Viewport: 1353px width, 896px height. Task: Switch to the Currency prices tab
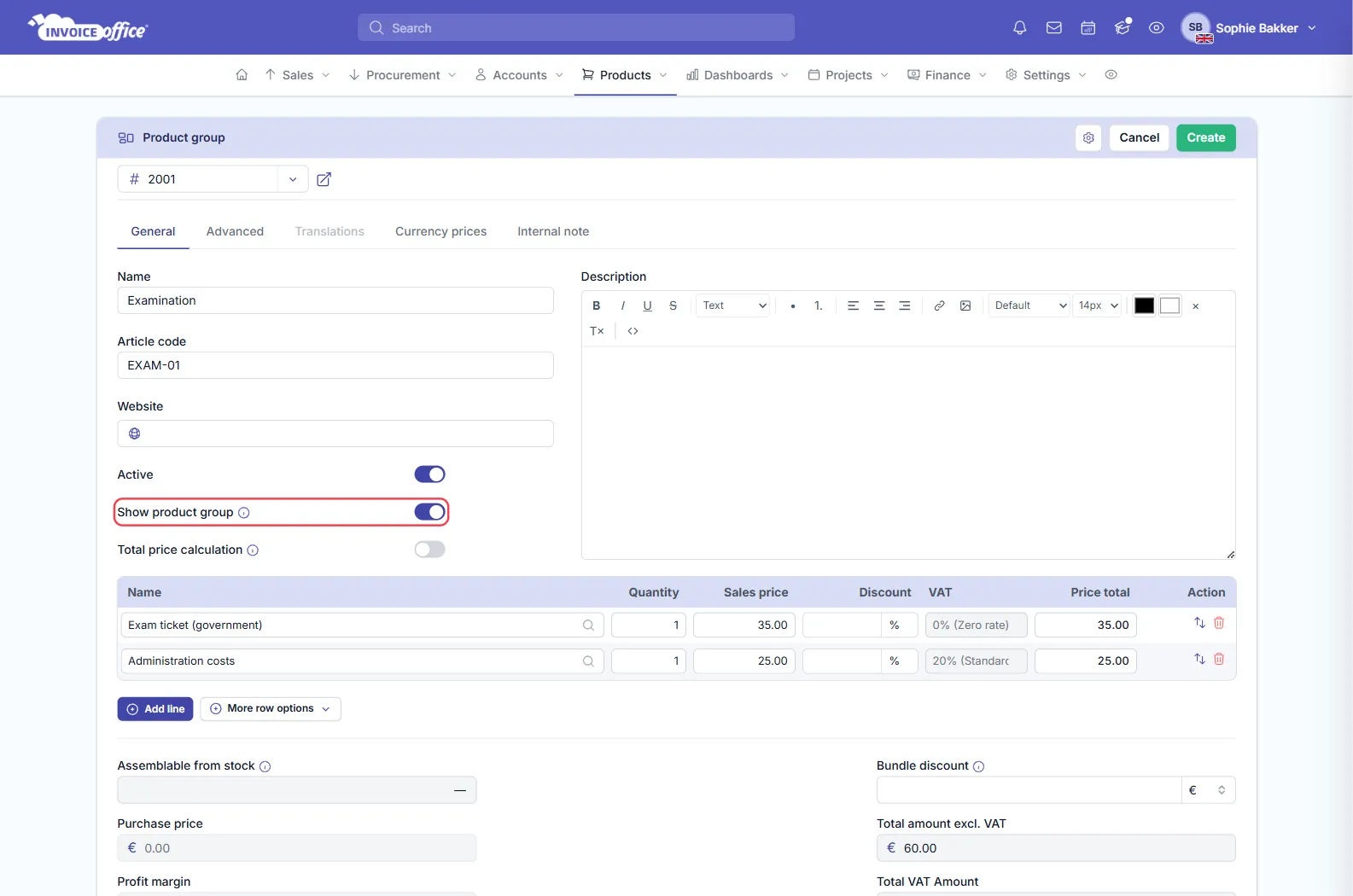pyautogui.click(x=440, y=231)
